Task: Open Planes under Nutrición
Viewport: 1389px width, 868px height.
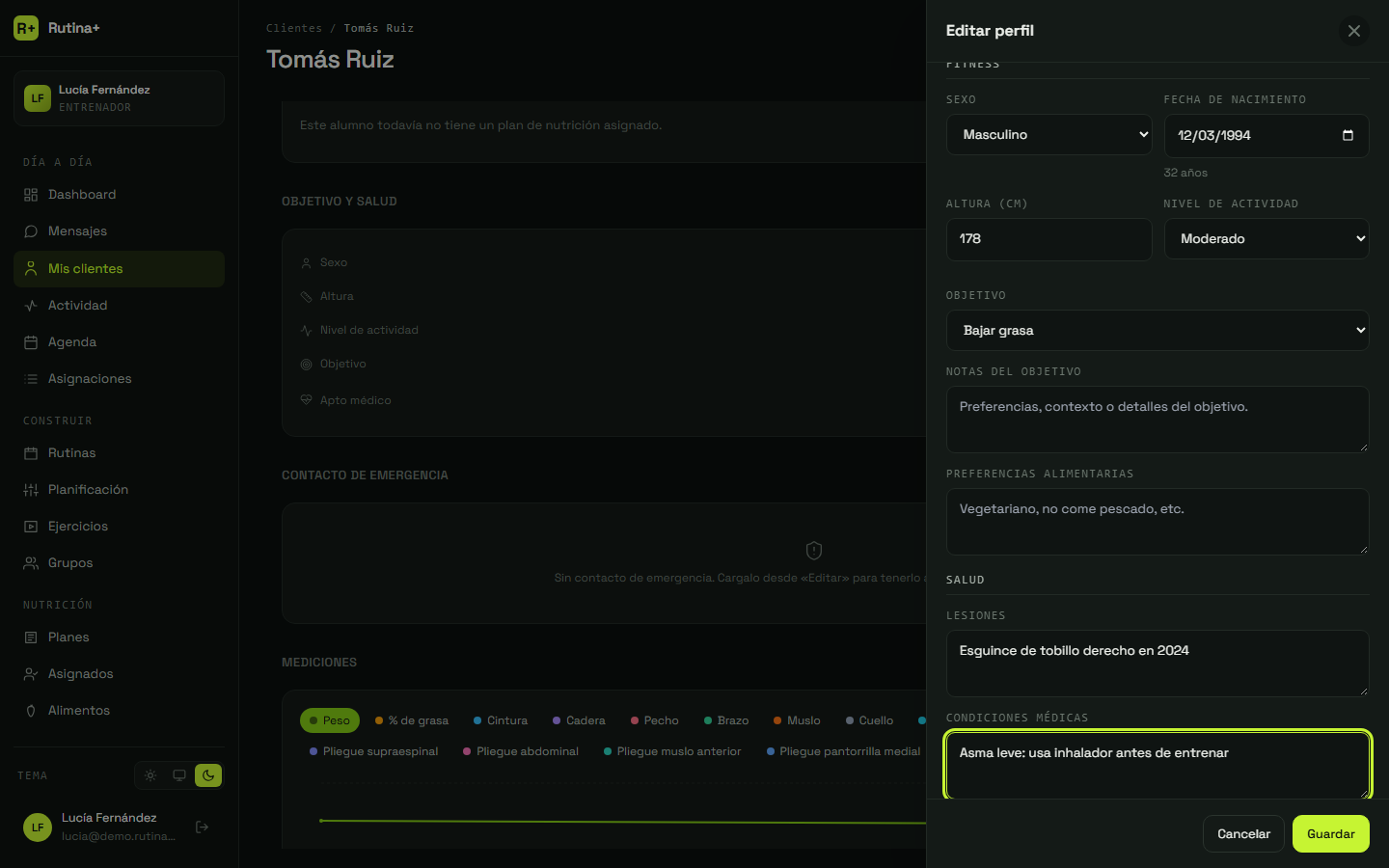Action: [119, 637]
